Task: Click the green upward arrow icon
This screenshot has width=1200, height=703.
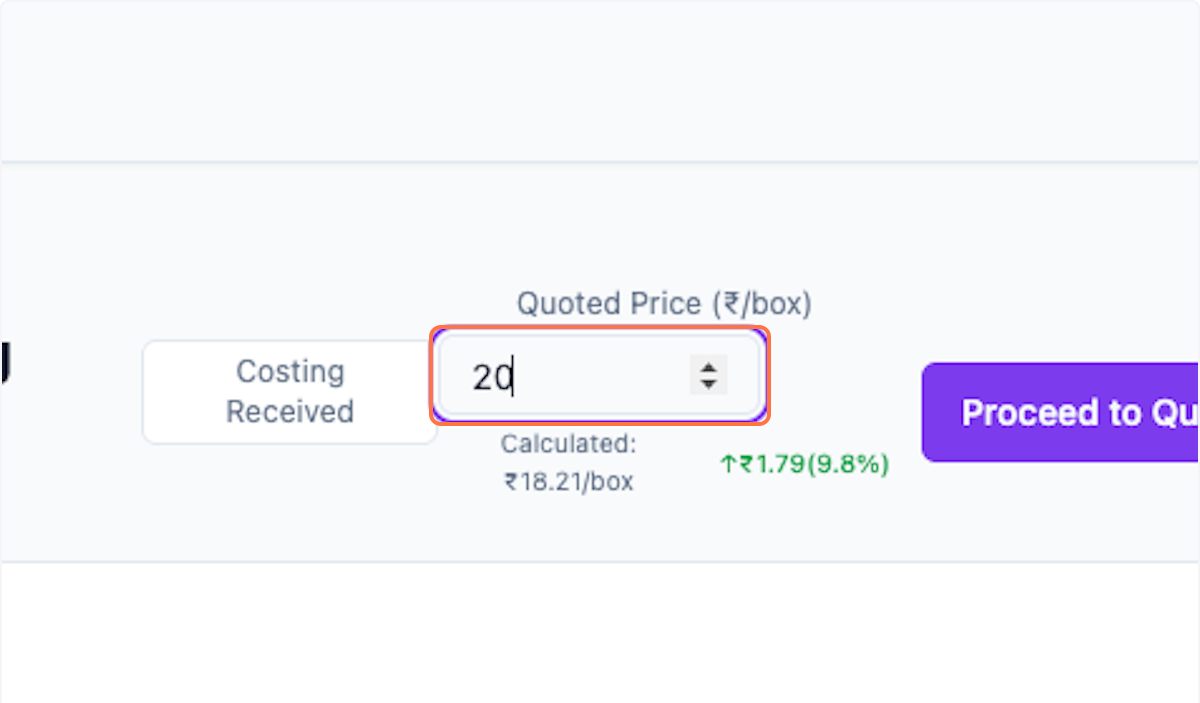Action: pos(727,464)
